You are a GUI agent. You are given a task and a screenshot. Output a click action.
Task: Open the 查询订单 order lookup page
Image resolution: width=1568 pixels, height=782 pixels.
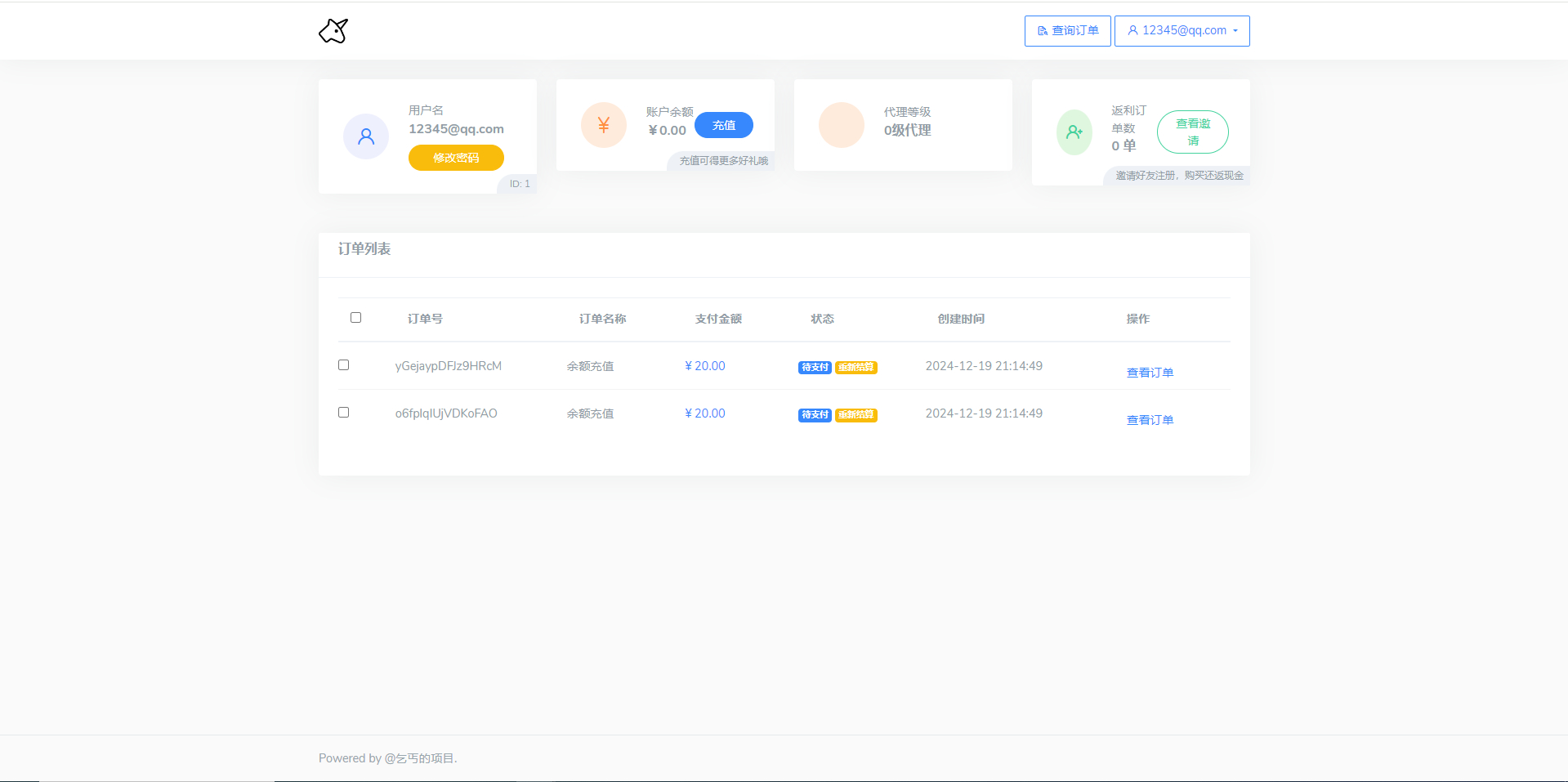click(1067, 31)
